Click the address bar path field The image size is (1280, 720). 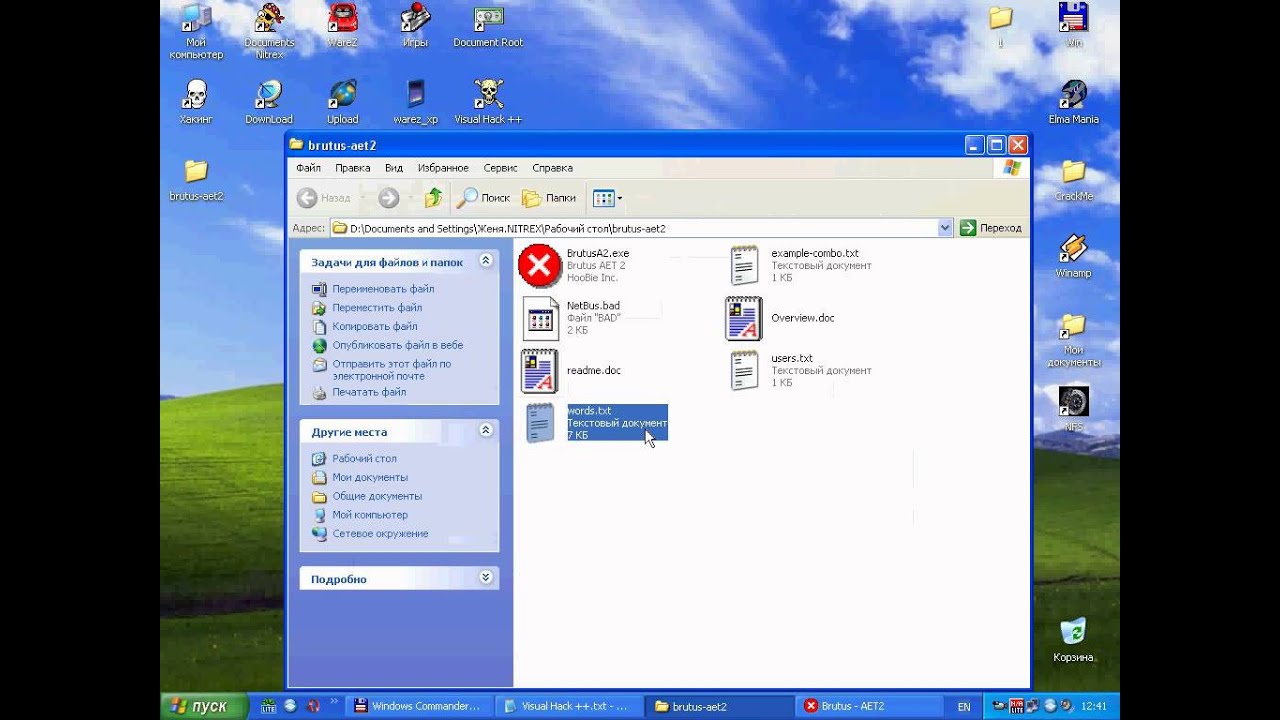(x=634, y=228)
